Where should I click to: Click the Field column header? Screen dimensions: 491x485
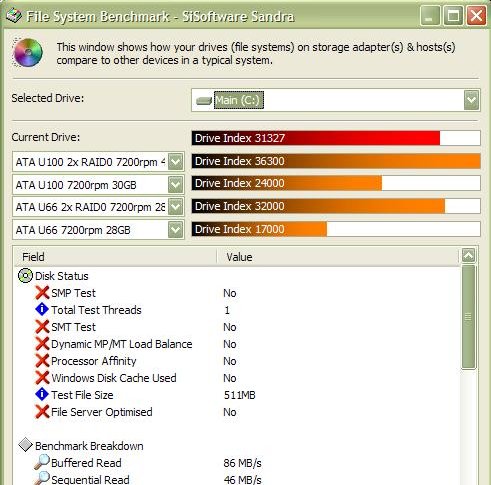(x=116, y=257)
